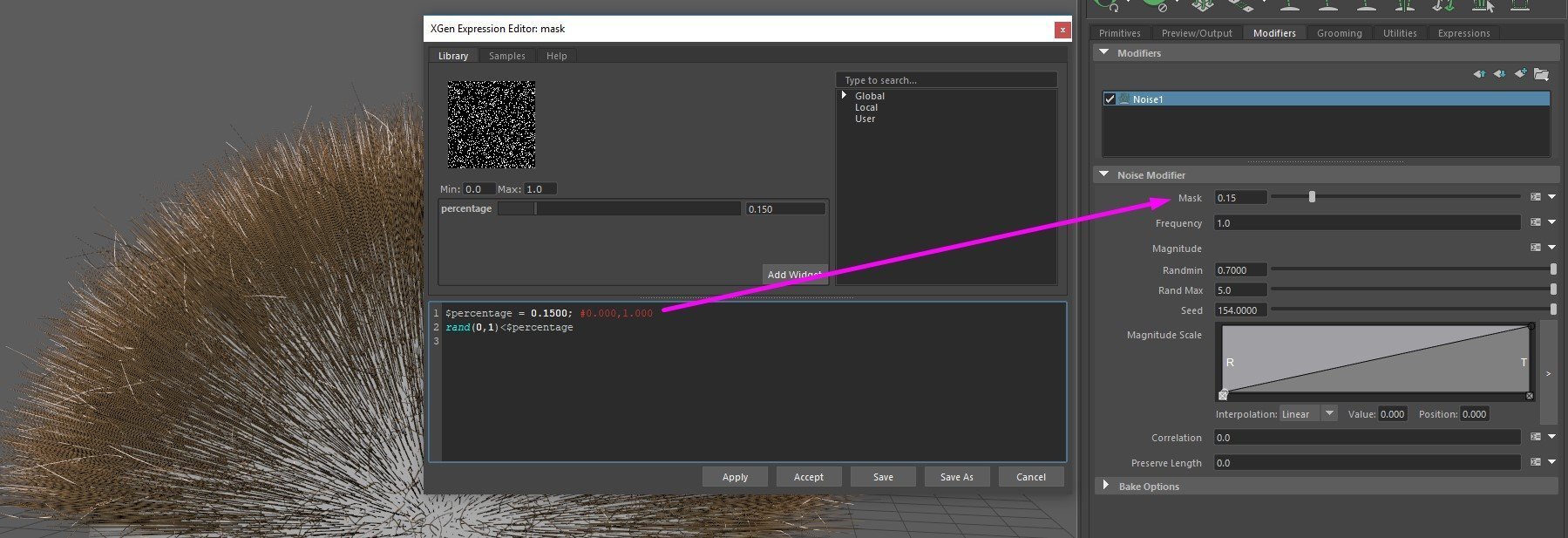Click the Noise1 modifier type icon
This screenshot has width=1568, height=538.
click(x=1124, y=99)
